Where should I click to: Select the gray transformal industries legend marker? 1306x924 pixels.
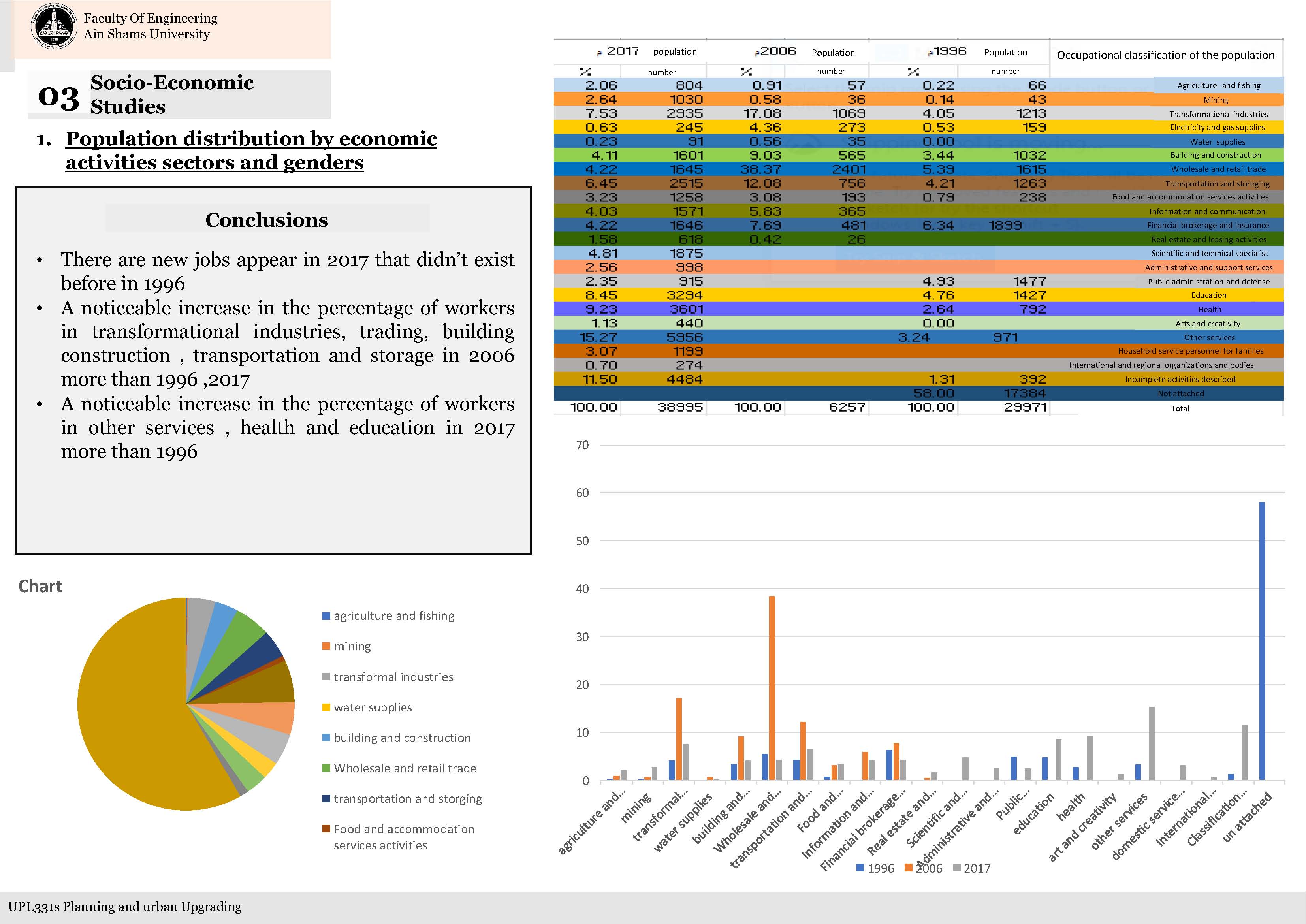coord(326,676)
